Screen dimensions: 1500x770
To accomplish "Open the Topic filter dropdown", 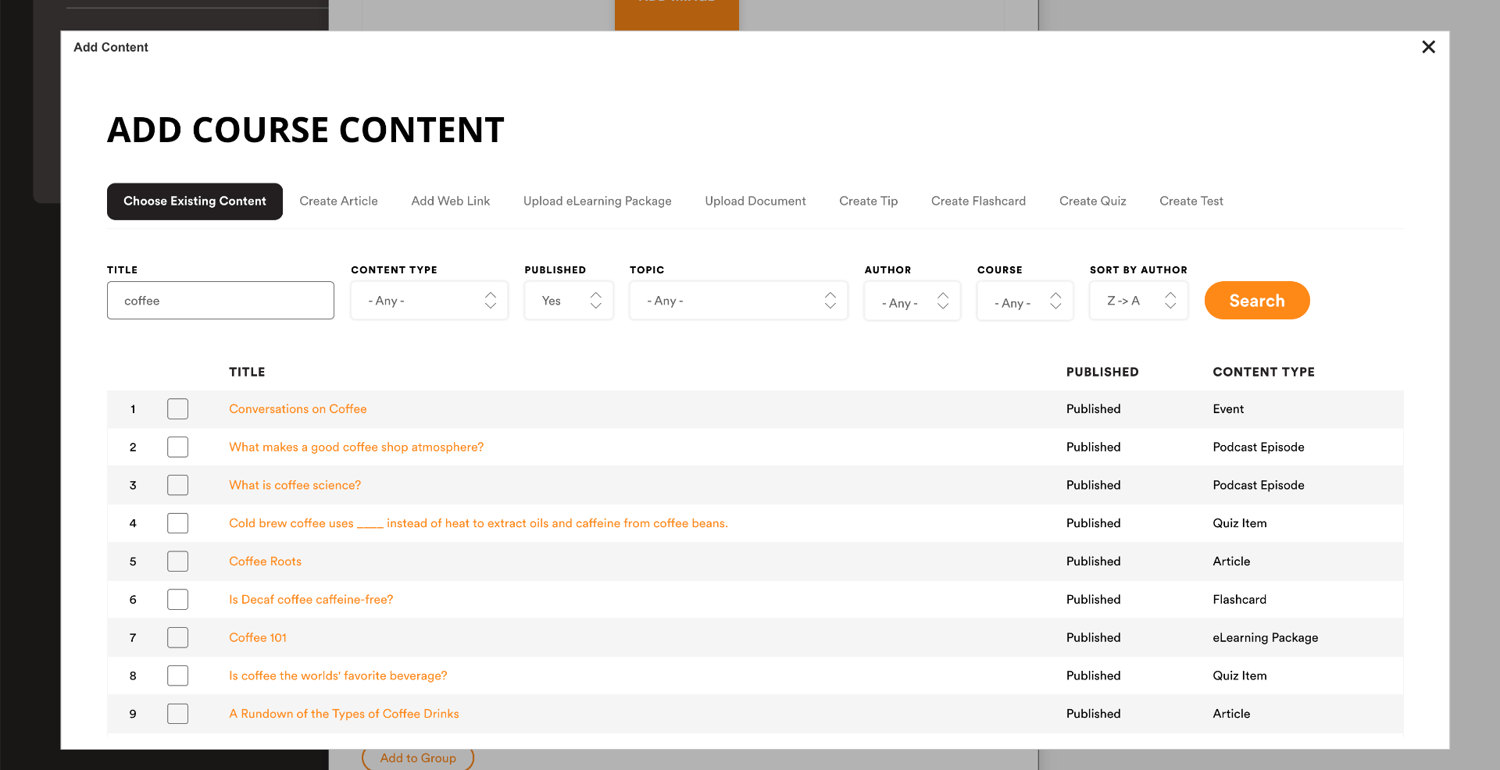I will point(738,301).
